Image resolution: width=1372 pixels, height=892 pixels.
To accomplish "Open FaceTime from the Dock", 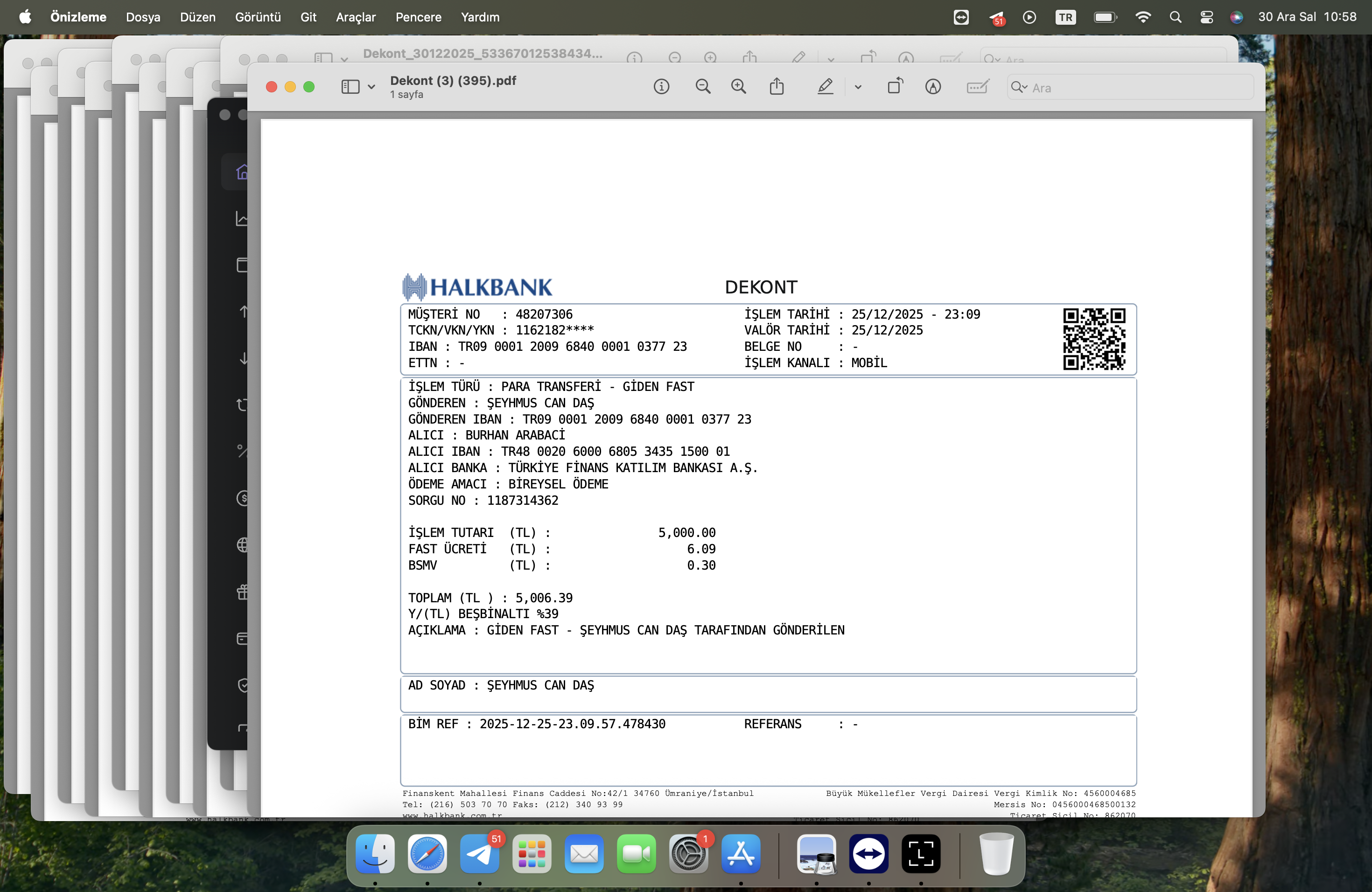I will tap(637, 853).
